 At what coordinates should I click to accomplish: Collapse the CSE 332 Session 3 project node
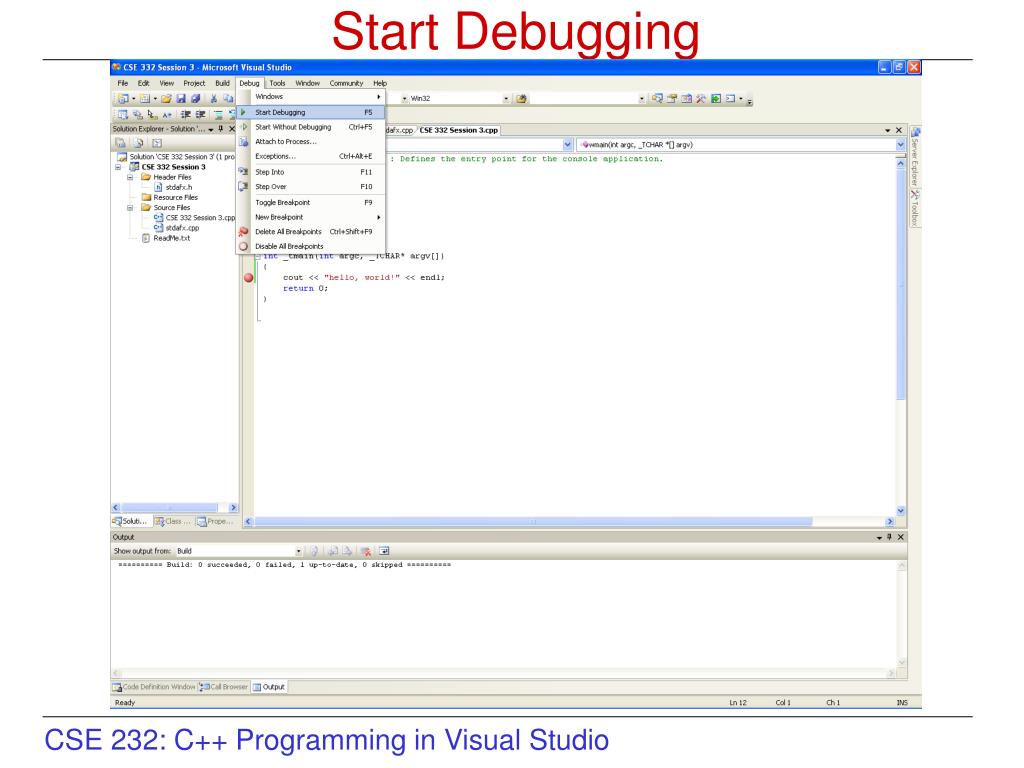(x=118, y=167)
